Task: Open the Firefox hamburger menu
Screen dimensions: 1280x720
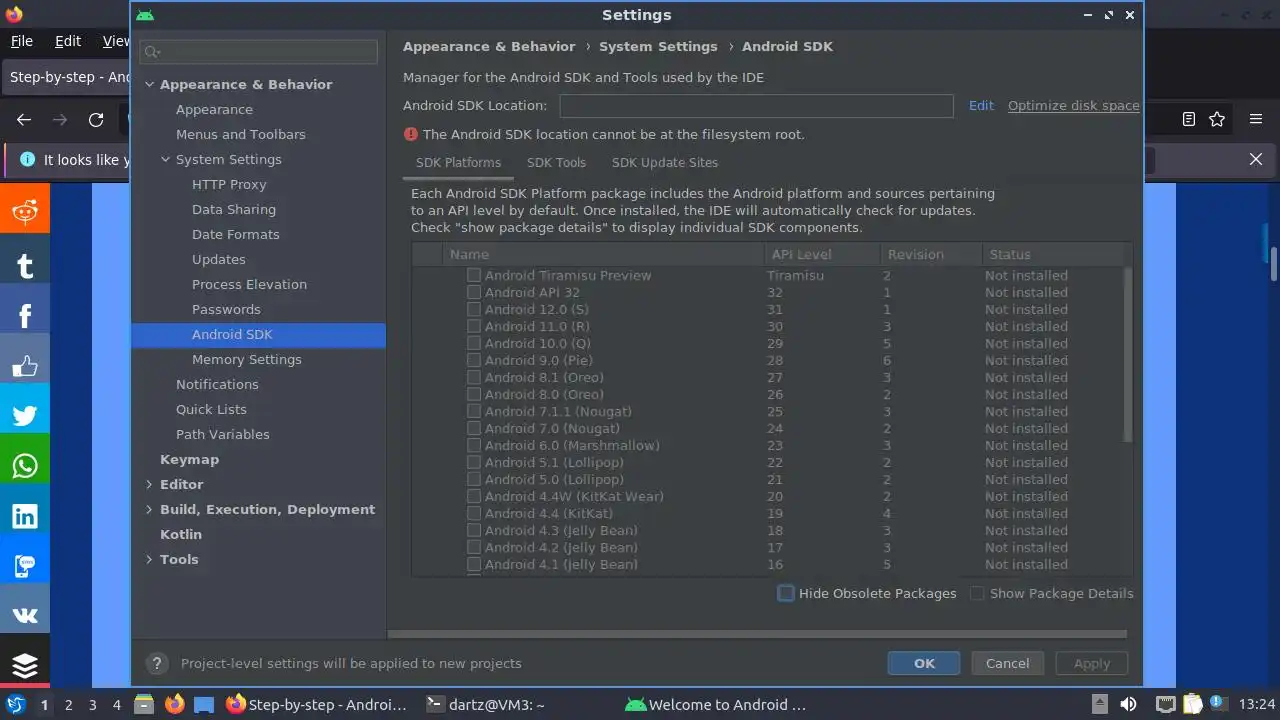Action: pyautogui.click(x=1256, y=119)
